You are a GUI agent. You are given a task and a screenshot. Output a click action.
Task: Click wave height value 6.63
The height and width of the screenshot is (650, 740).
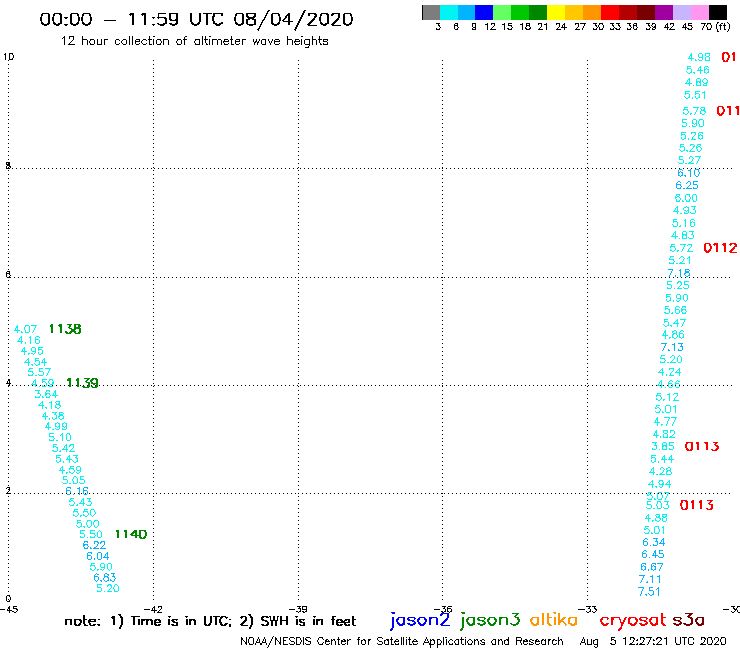[x=104, y=578]
